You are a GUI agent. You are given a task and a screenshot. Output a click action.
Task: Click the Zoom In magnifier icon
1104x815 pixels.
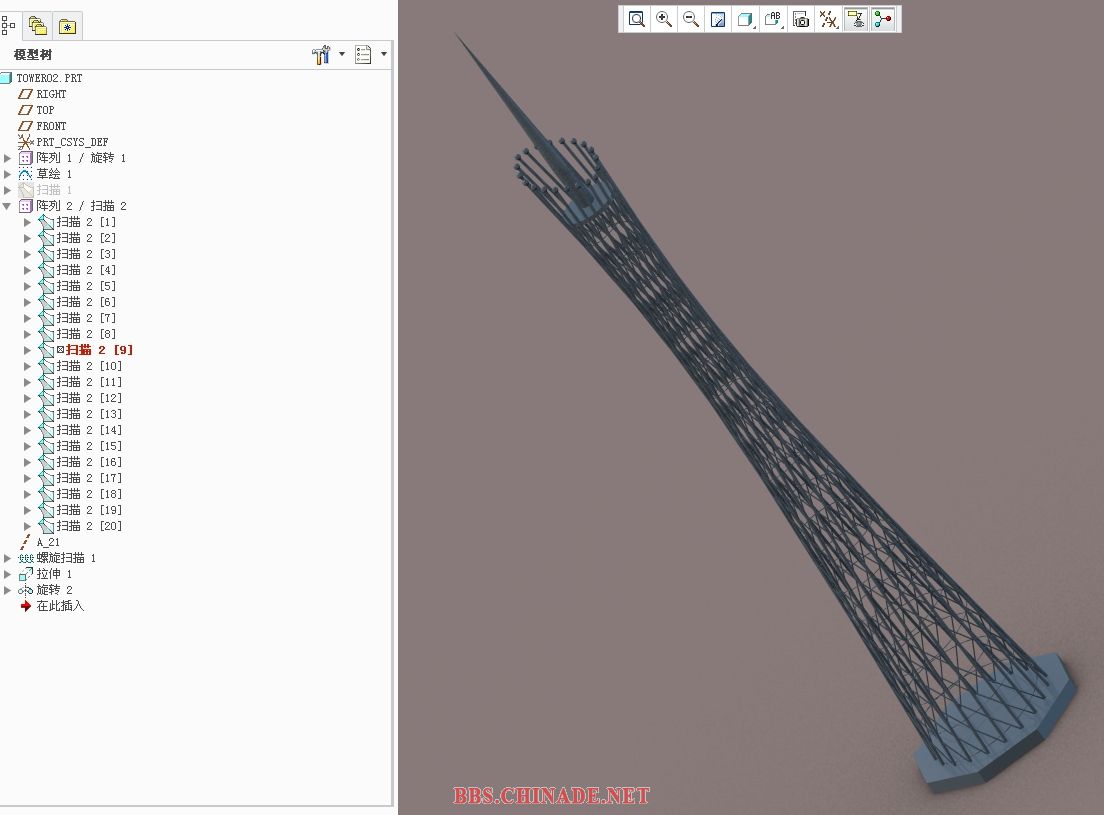[664, 19]
